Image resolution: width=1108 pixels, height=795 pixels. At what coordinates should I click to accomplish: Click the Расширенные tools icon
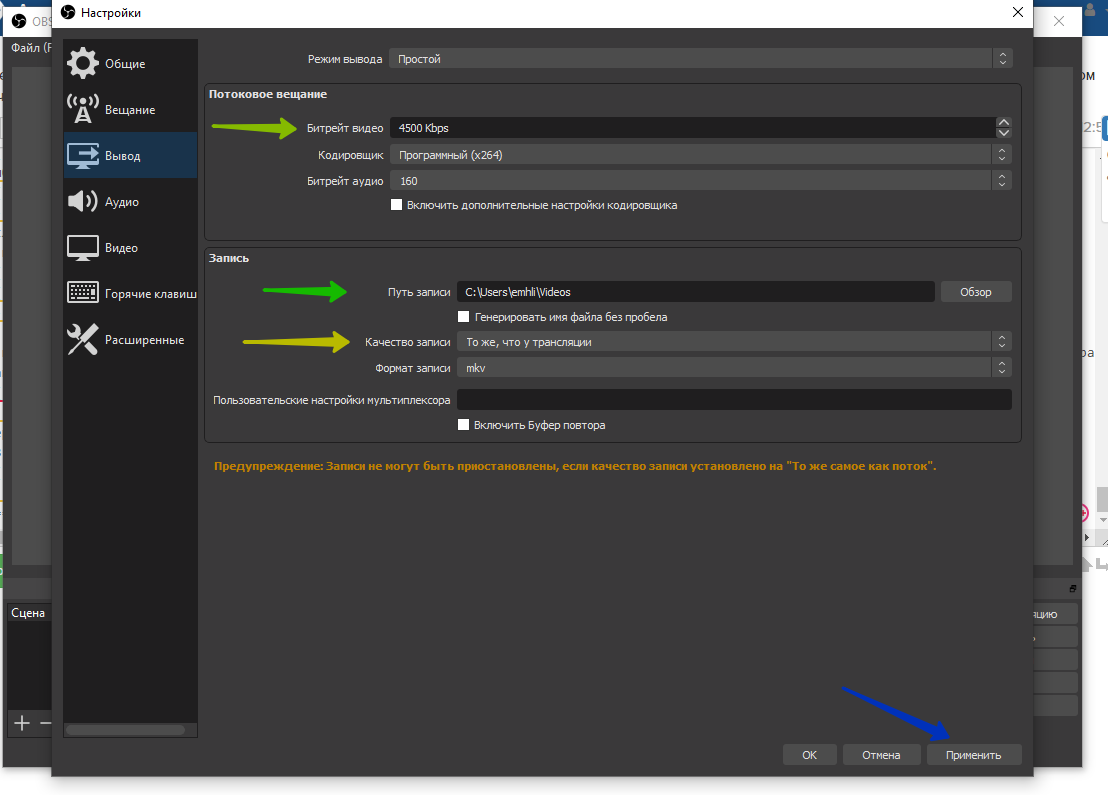tap(83, 340)
